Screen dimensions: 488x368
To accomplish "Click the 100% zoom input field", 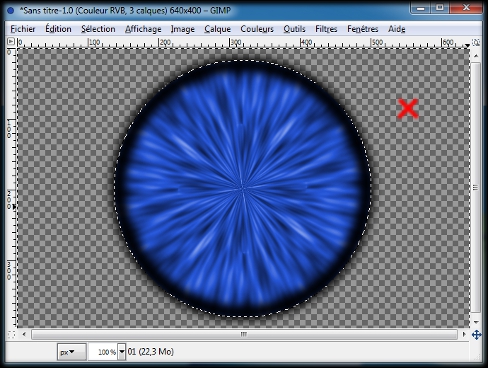I will click(x=103, y=352).
